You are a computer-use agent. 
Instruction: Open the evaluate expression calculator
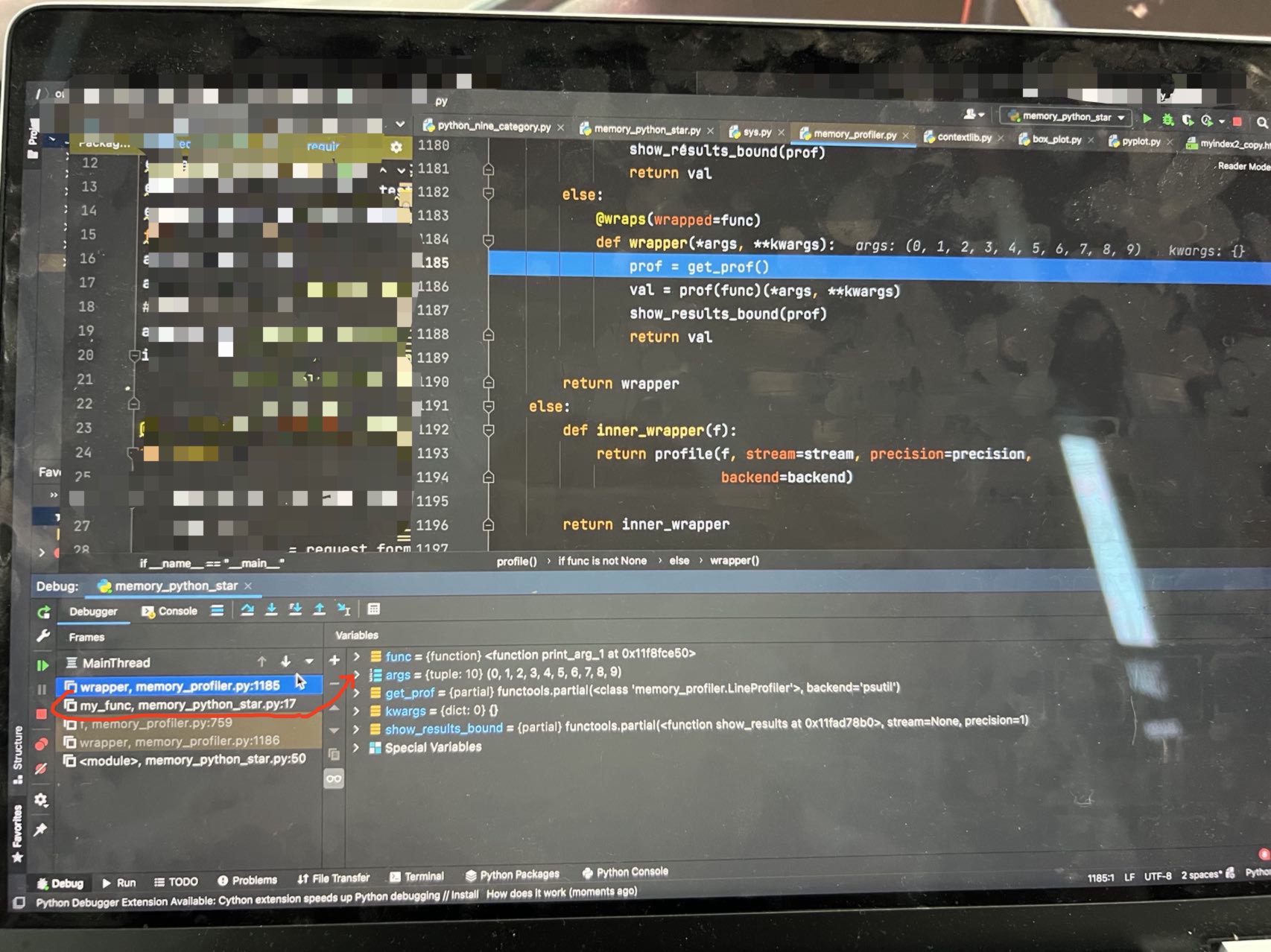pyautogui.click(x=374, y=609)
